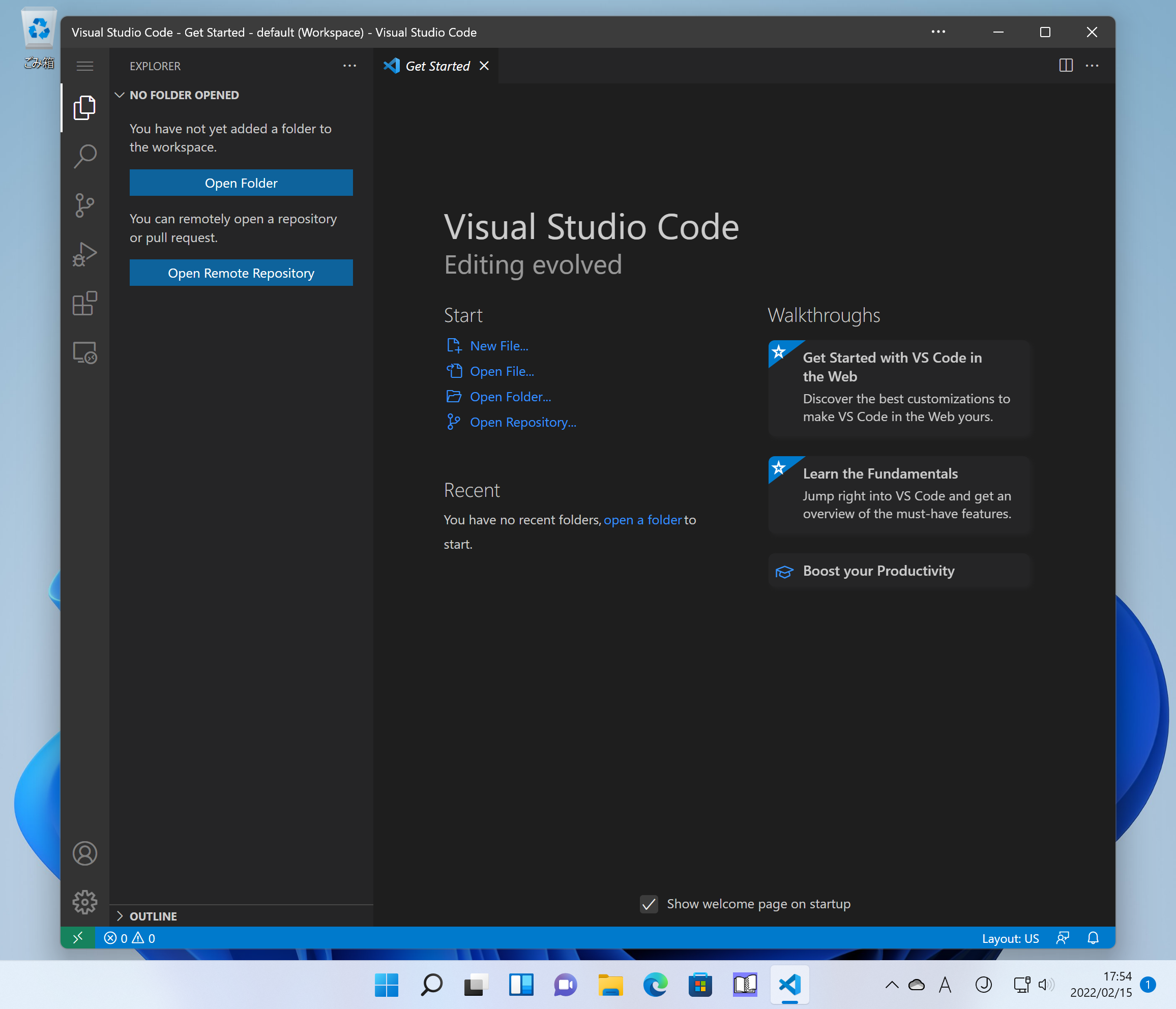Open Get Started with VS Code in the Web walkthrough
1176x1009 pixels.
point(899,388)
